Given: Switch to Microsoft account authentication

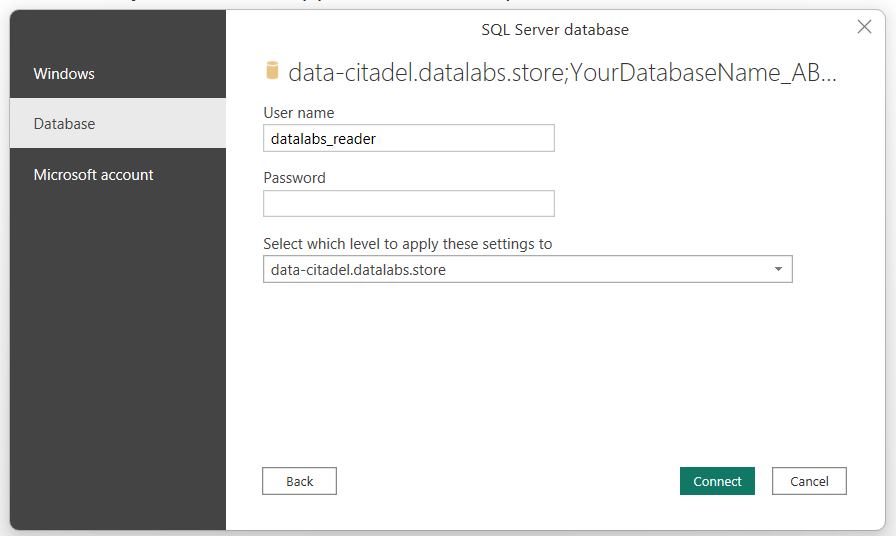Looking at the screenshot, I should pos(118,174).
